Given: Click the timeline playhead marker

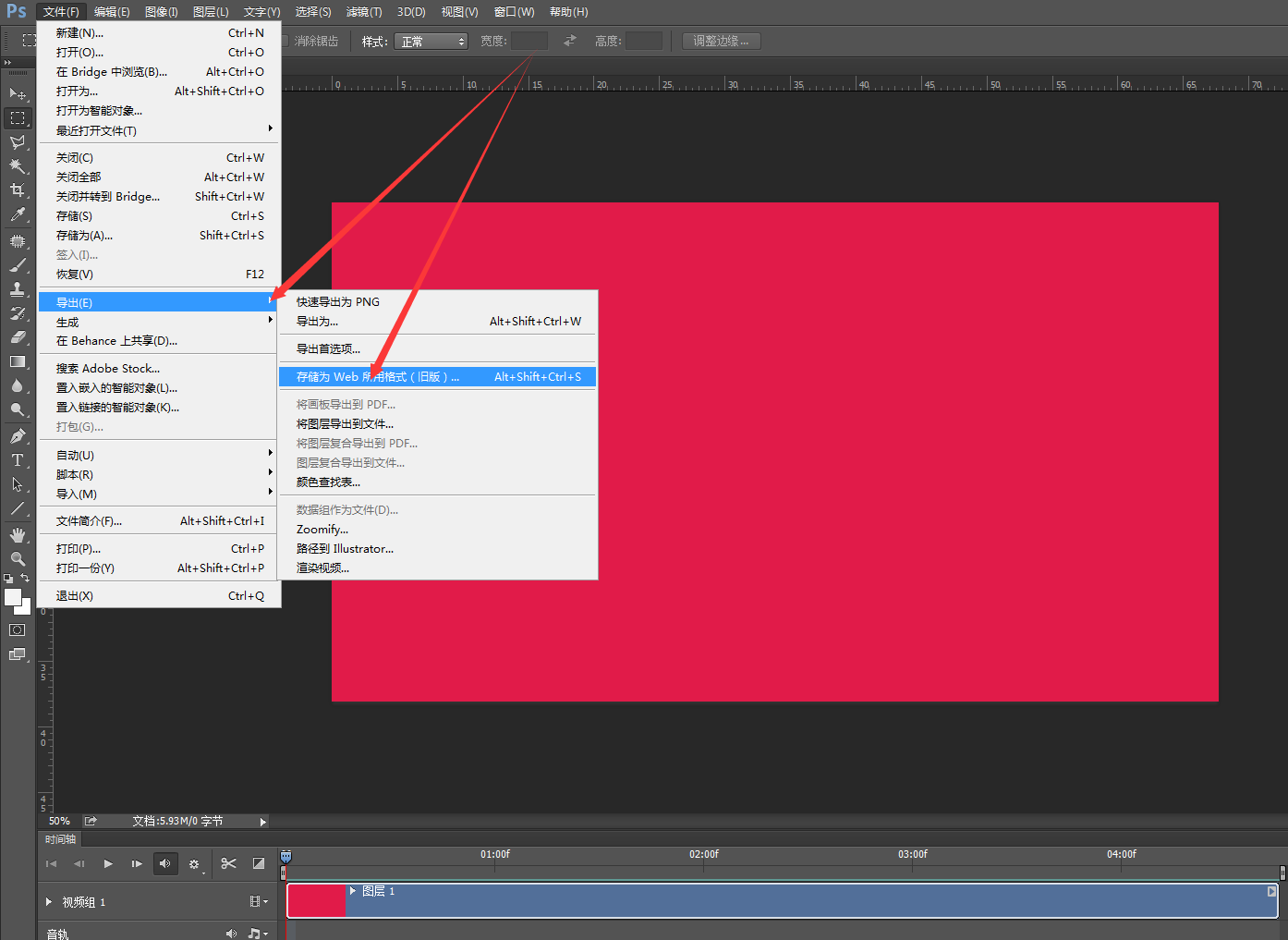Looking at the screenshot, I should tap(286, 857).
